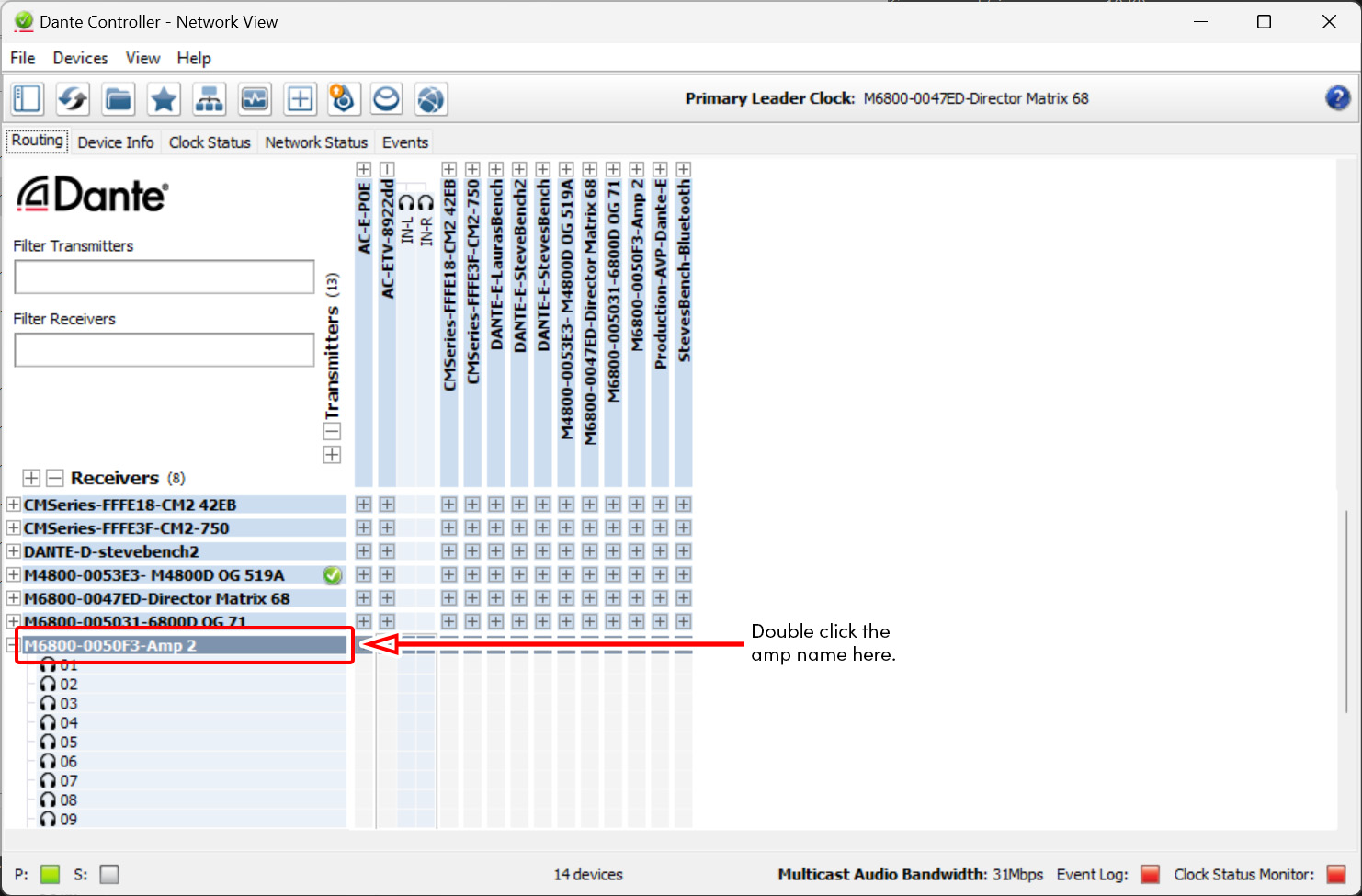Image resolution: width=1362 pixels, height=896 pixels.
Task: Click the DANTE-E-LaurasBench transmitter label
Action: 496,264
